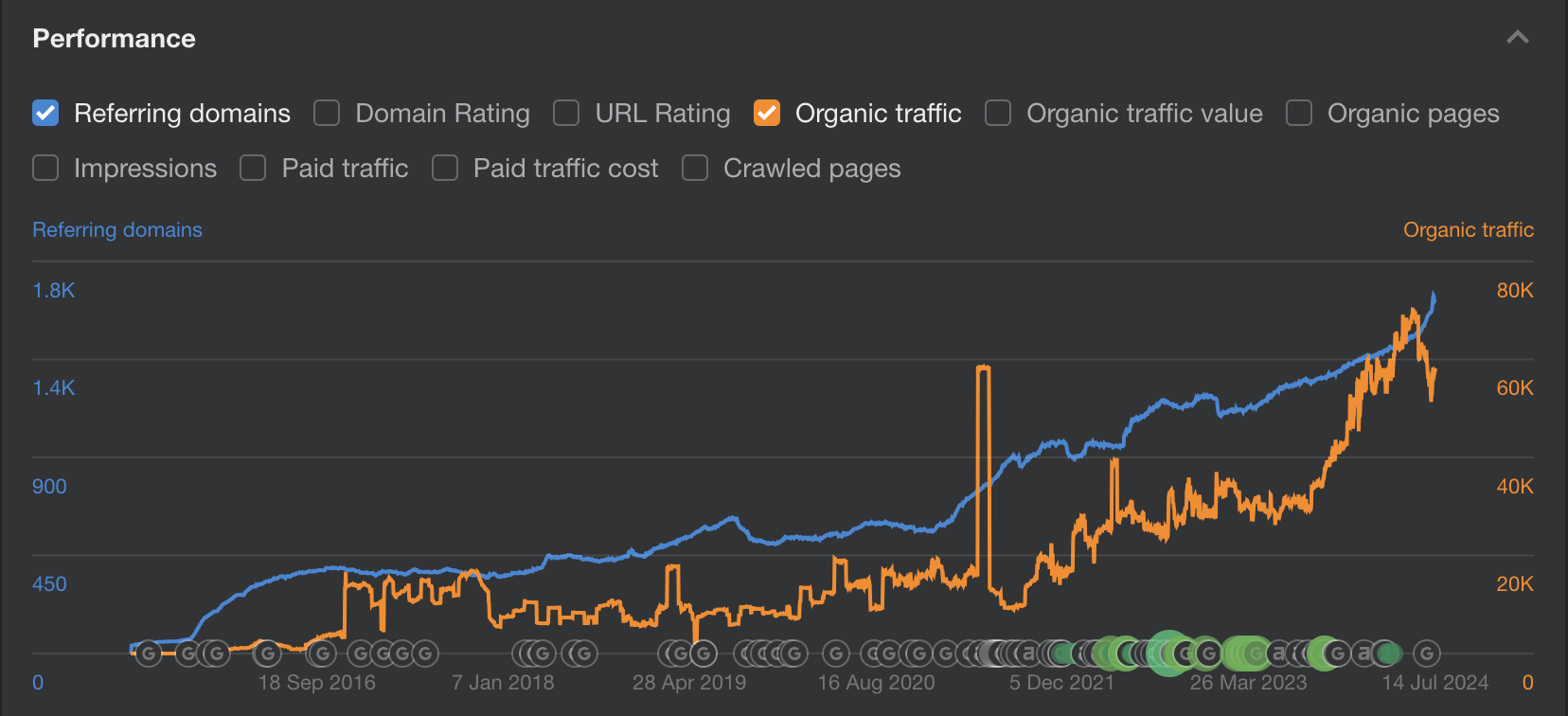The width and height of the screenshot is (1568, 716).
Task: Enable the Impressions checkbox
Action: pyautogui.click(x=45, y=169)
